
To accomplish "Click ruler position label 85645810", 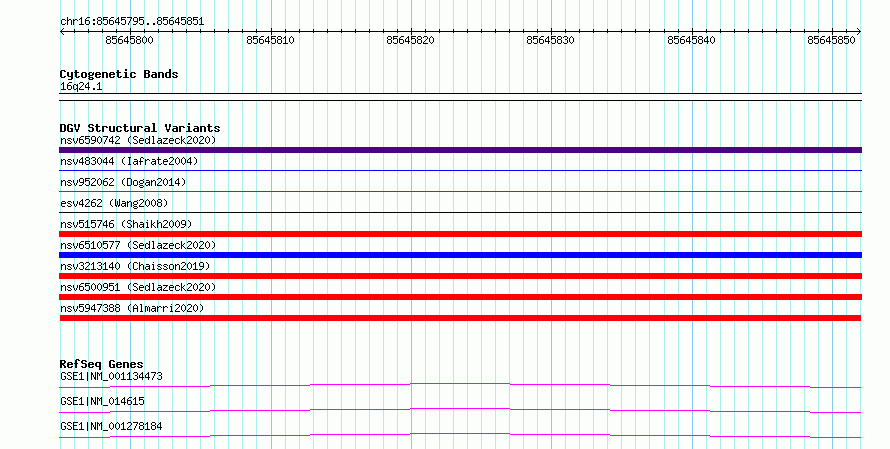I will coord(270,40).
